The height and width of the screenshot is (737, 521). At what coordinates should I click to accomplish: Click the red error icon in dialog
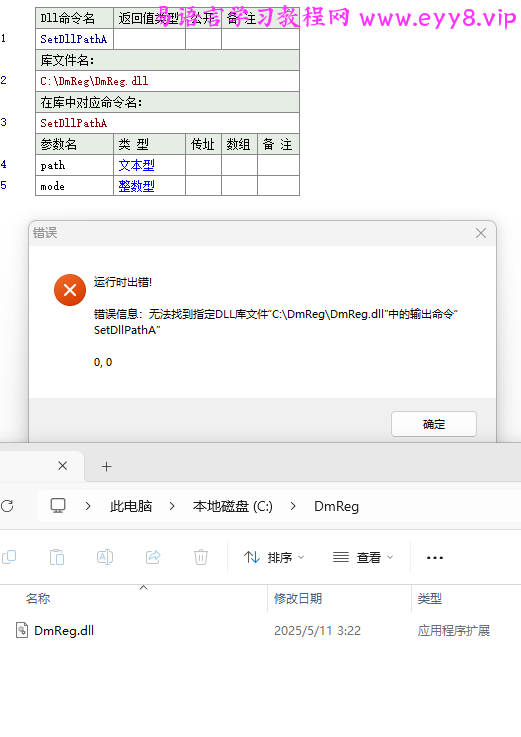(x=70, y=290)
